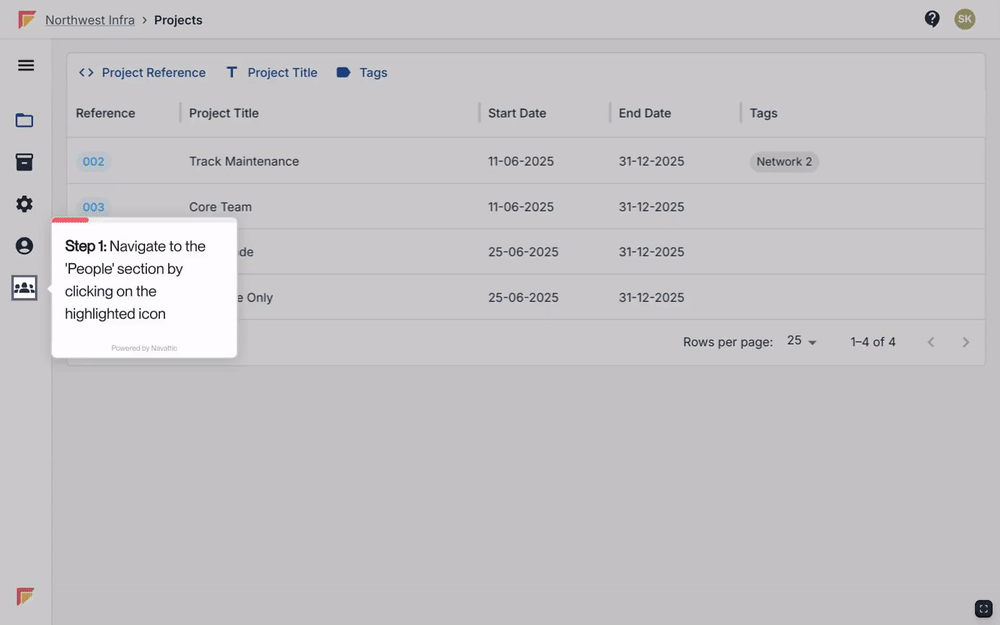The width and height of the screenshot is (1000, 625).
Task: Open the SK user avatar
Action: point(964,19)
